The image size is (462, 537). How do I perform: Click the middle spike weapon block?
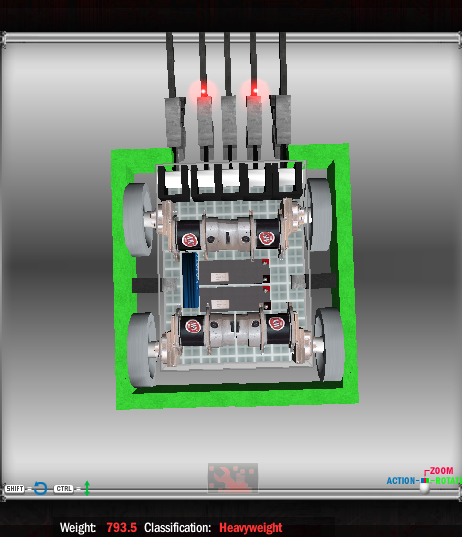coord(228,121)
